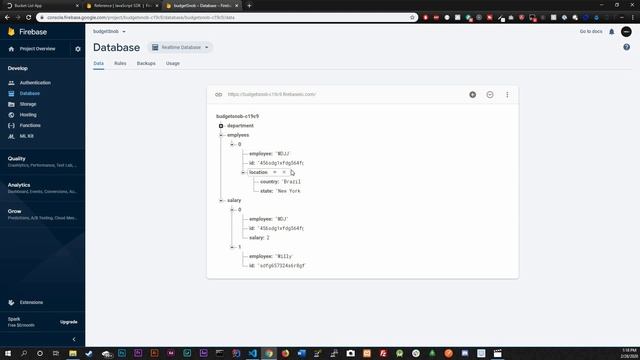This screenshot has width=640, height=360.
Task: Open notifications bell
Action: point(611,31)
